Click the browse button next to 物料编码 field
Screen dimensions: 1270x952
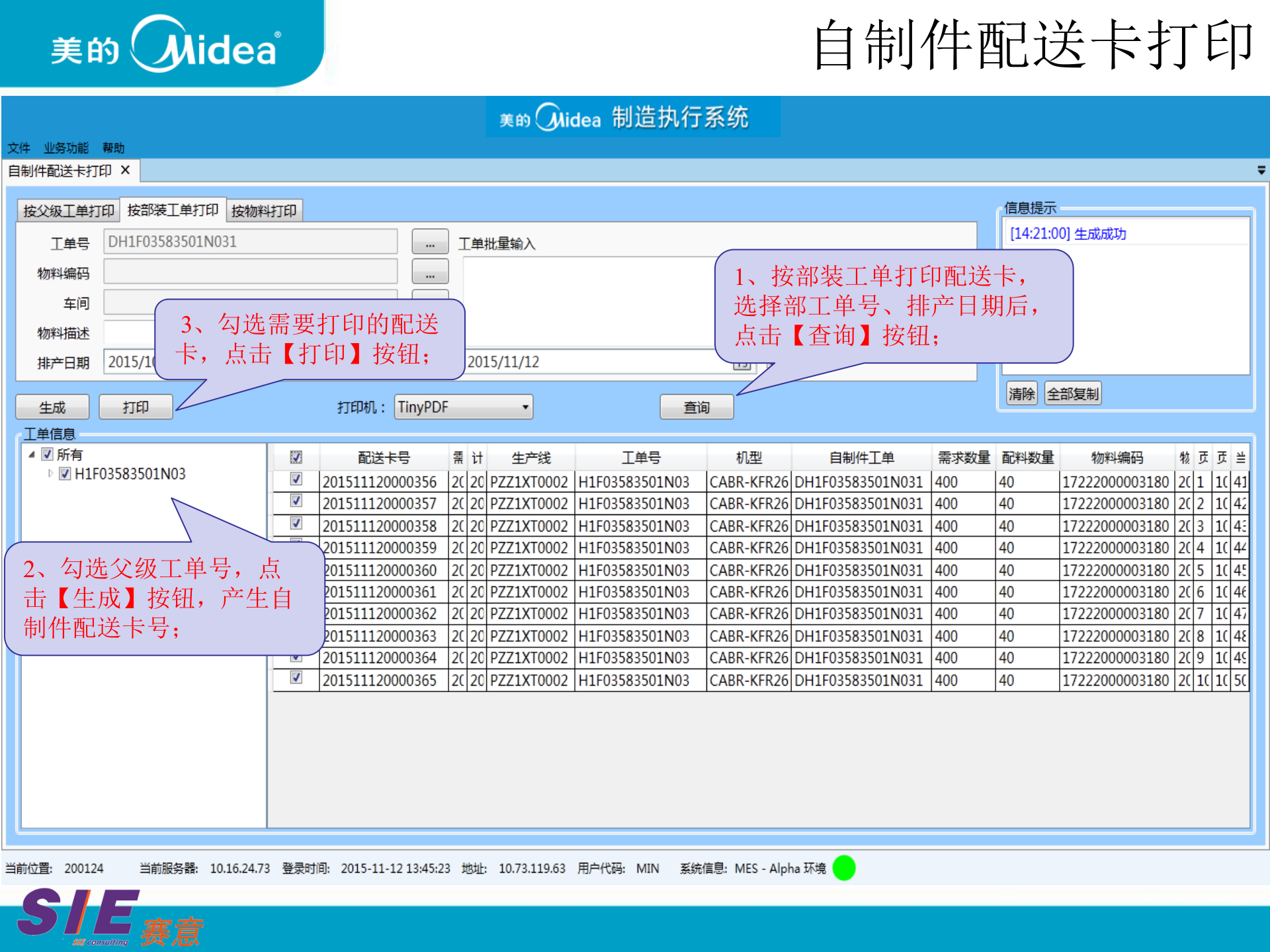(x=429, y=272)
